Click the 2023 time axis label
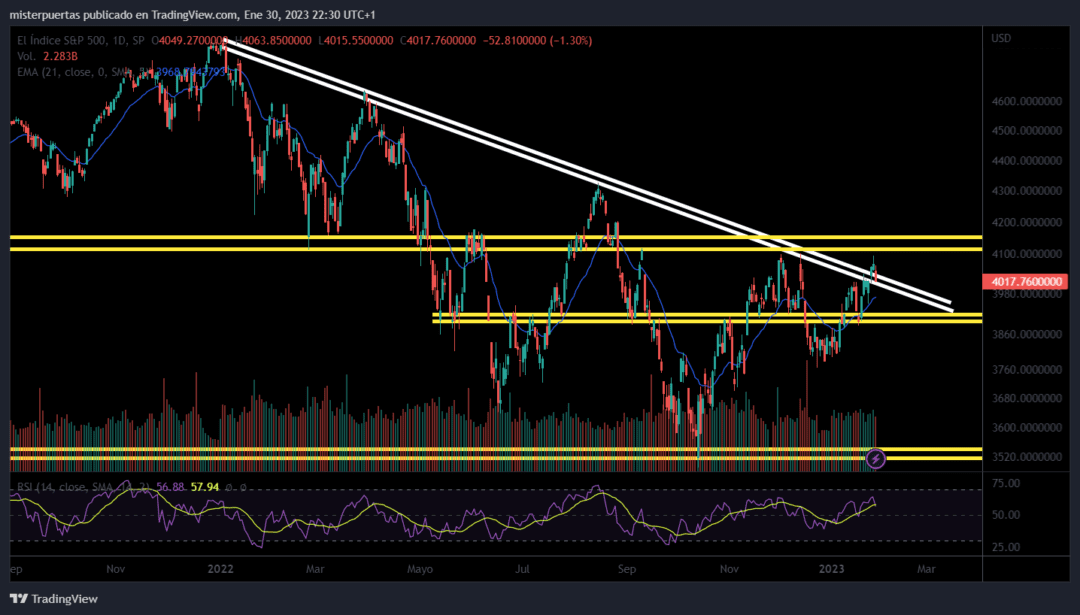The image size is (1080, 615). click(x=831, y=569)
